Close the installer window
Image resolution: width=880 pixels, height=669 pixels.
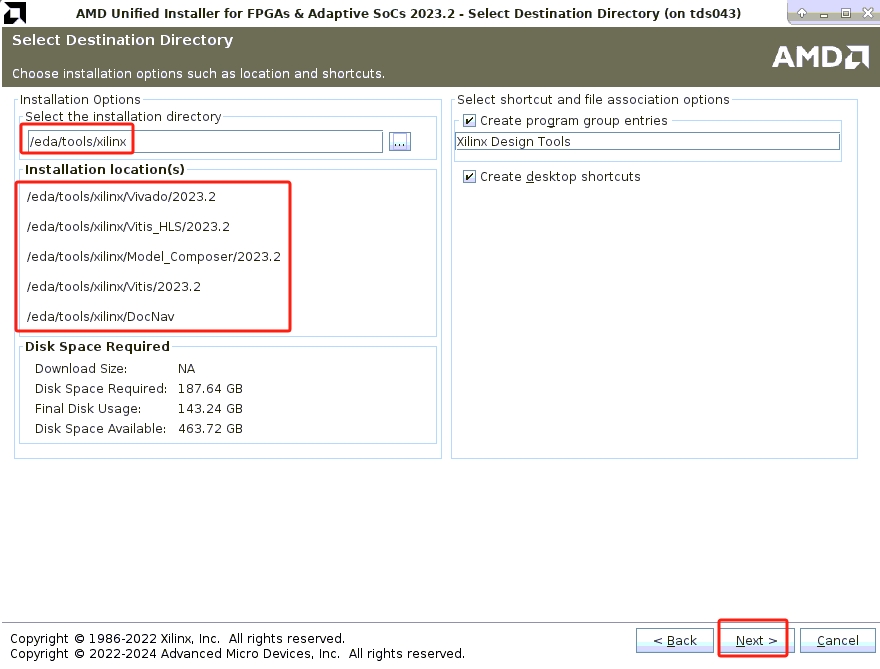point(865,13)
